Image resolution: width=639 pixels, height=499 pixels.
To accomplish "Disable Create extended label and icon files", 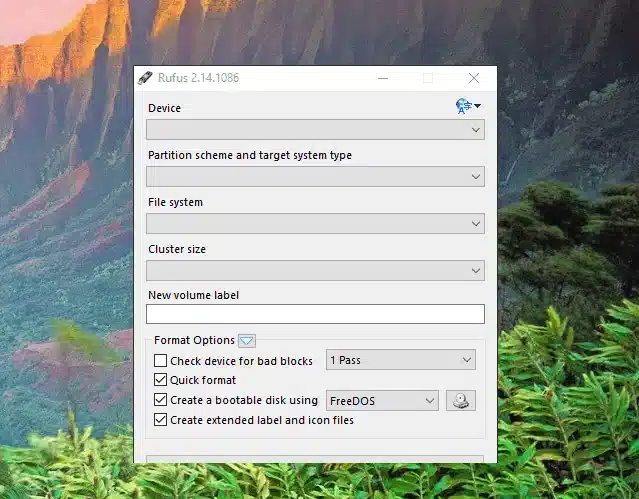I will (x=160, y=420).
